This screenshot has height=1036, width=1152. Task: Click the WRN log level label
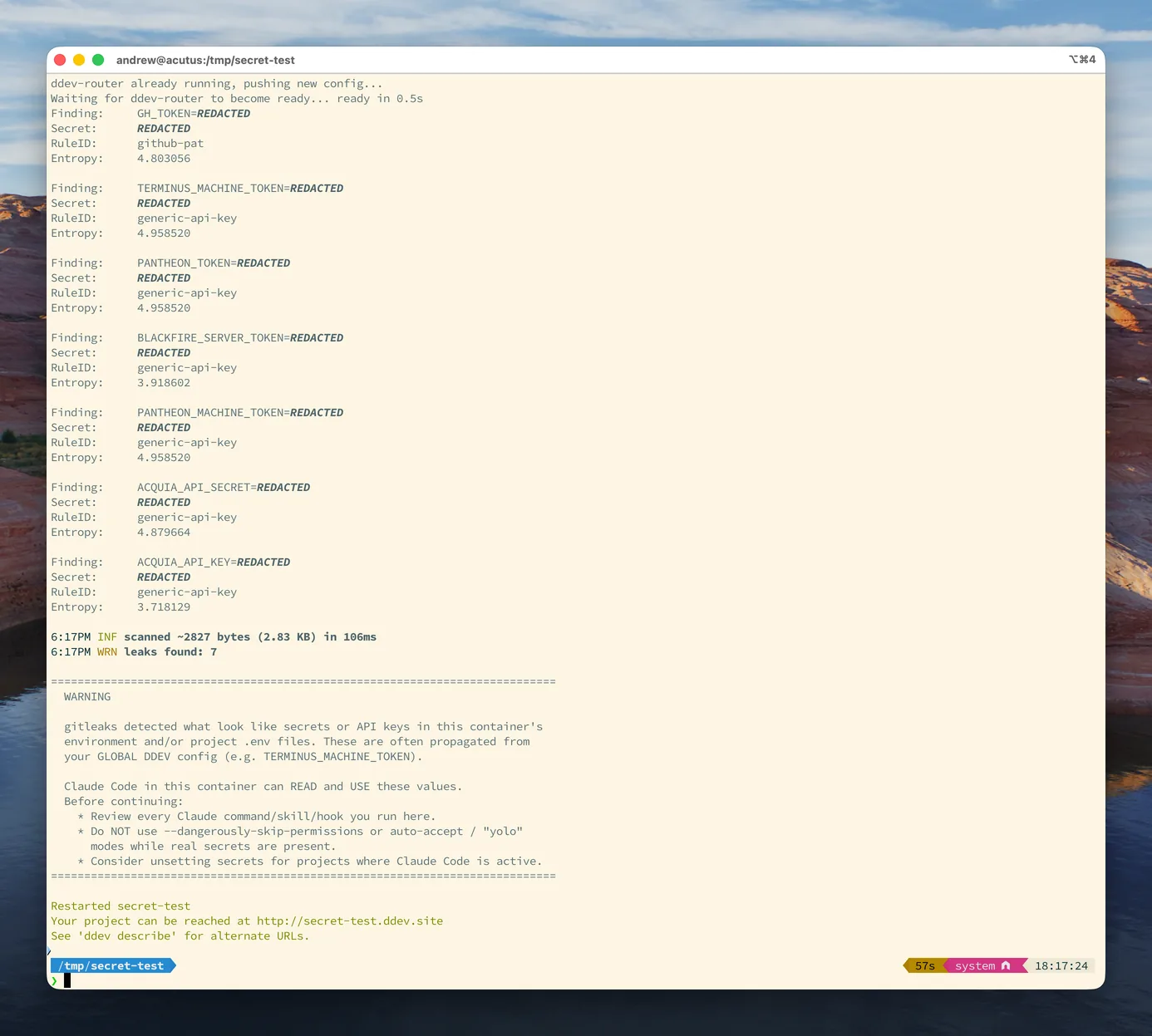pyautogui.click(x=107, y=651)
